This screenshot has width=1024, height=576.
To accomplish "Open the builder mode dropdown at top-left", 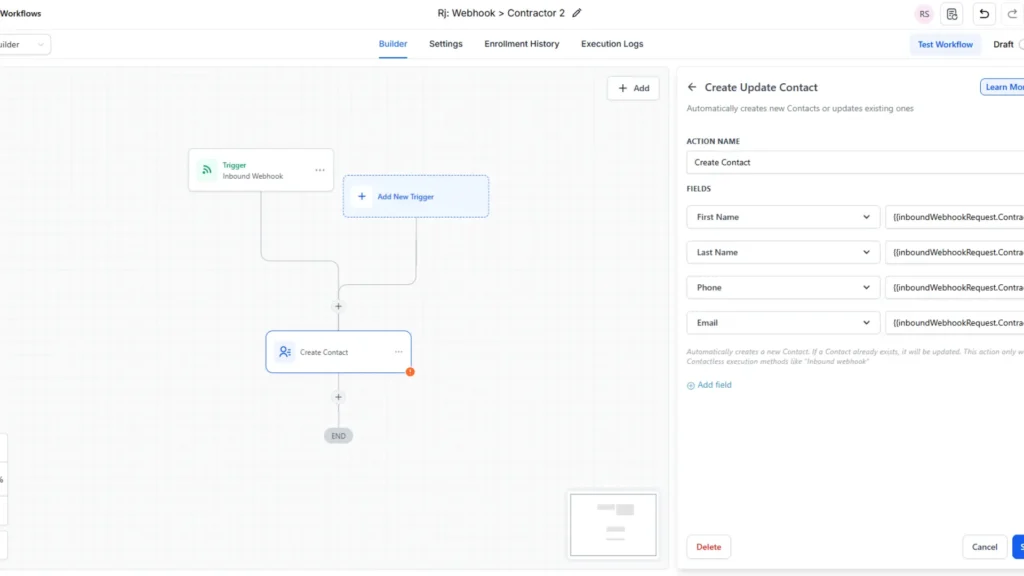I will point(24,44).
